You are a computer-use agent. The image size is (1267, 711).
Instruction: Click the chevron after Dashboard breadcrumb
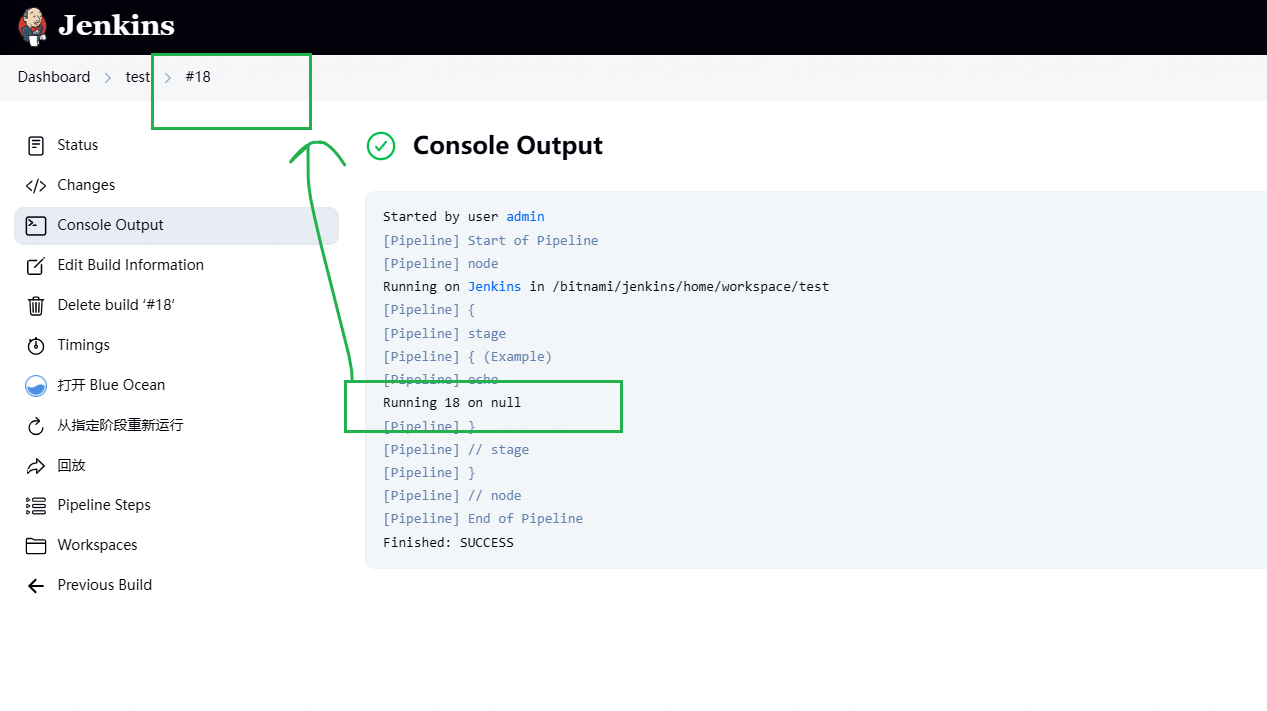108,77
